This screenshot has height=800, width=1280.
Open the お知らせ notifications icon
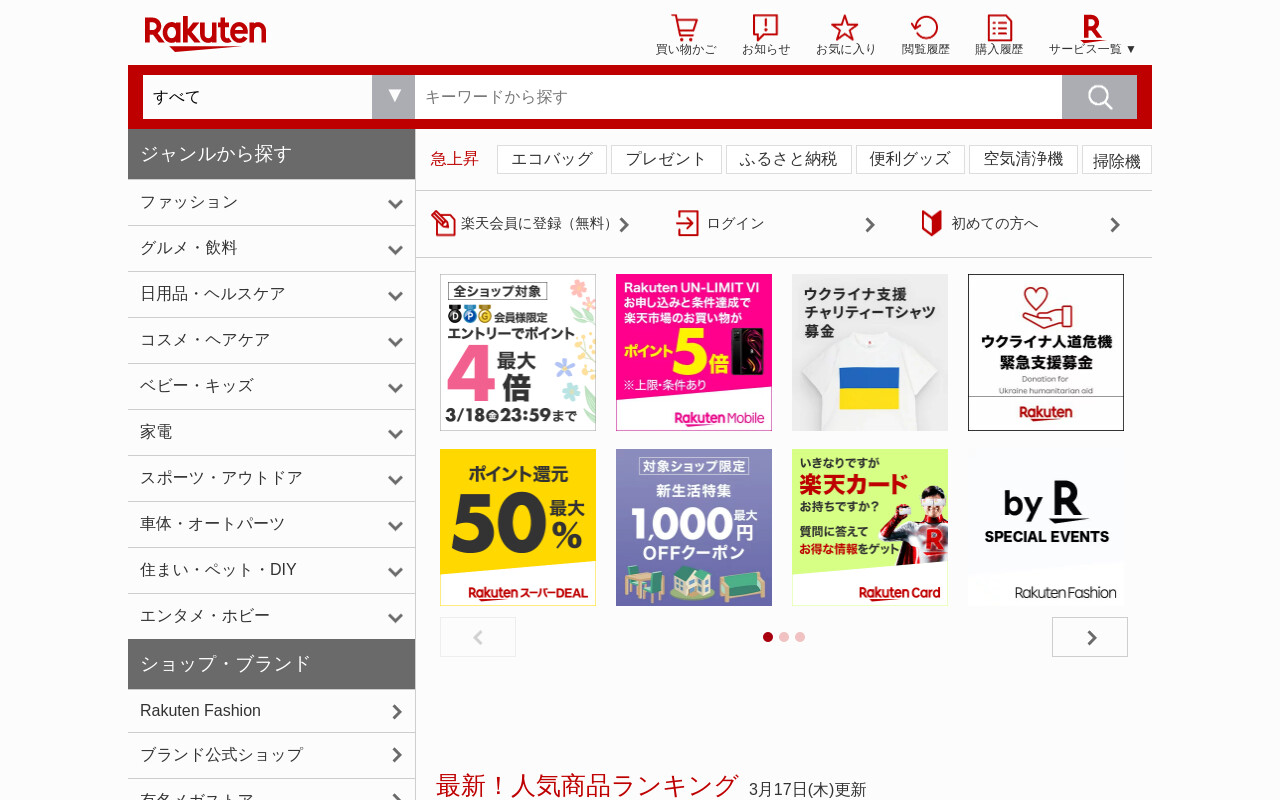765,28
